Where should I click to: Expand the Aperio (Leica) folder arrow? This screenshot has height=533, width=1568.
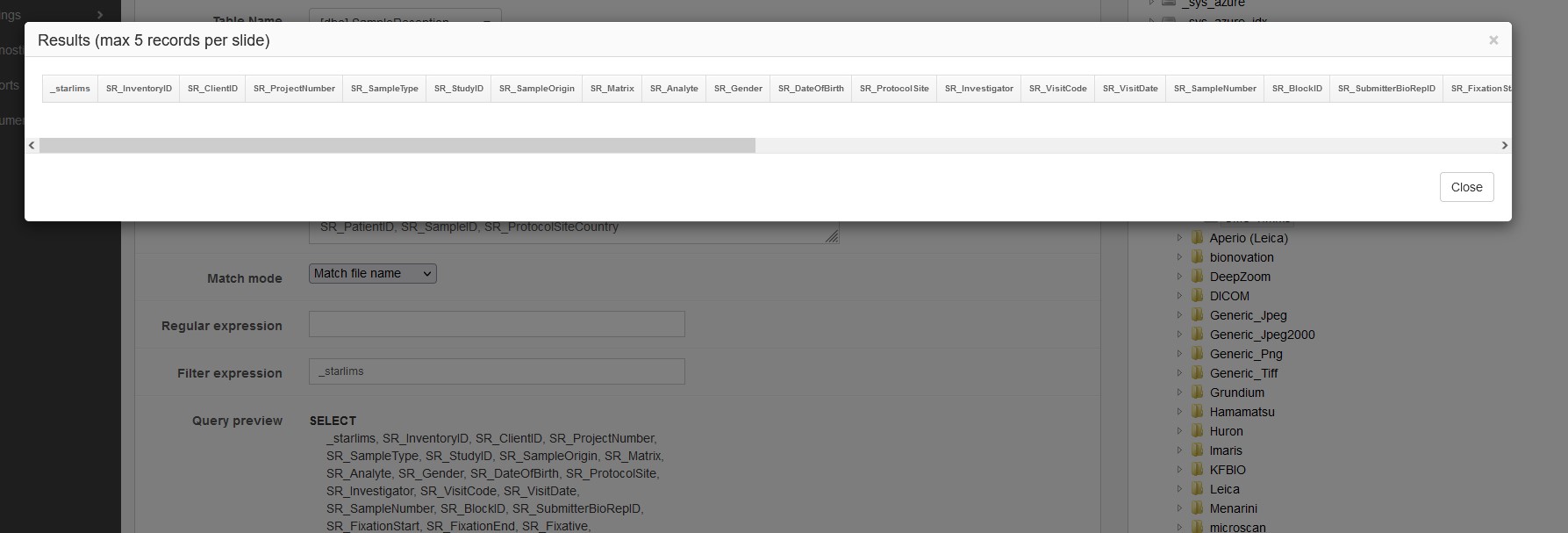tap(1179, 238)
